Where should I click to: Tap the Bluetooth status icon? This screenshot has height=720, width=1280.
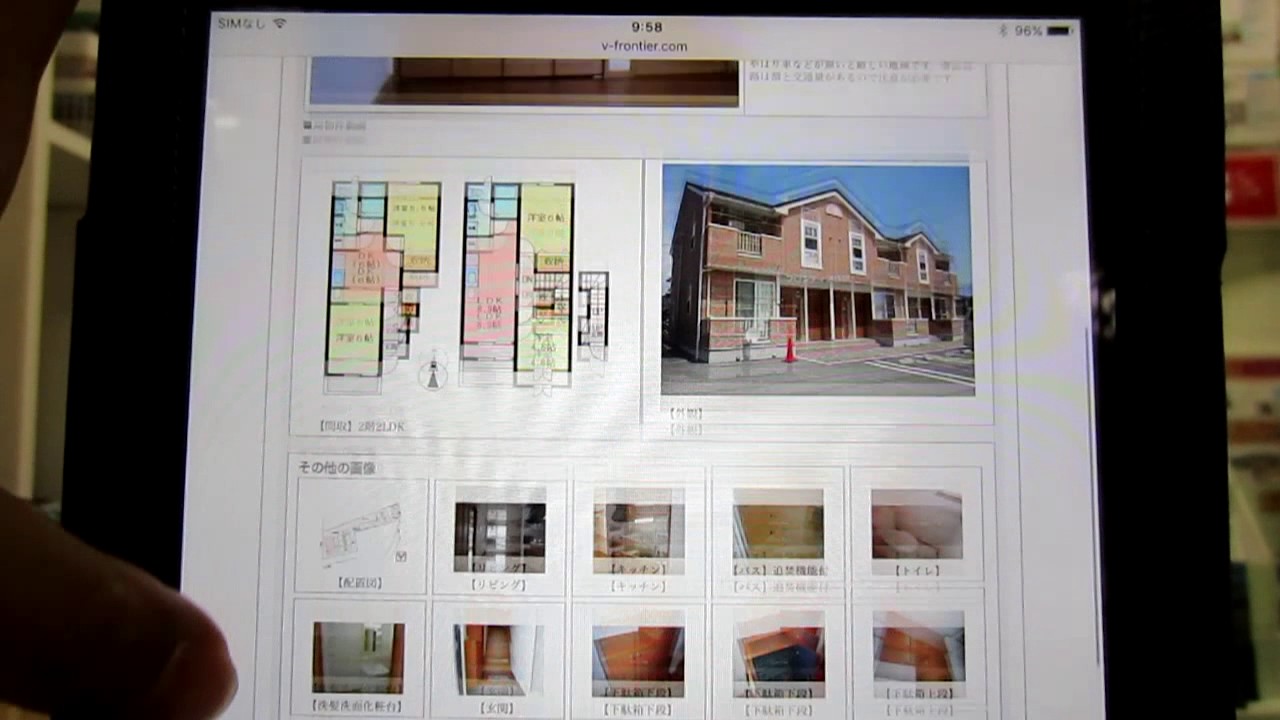(1003, 31)
